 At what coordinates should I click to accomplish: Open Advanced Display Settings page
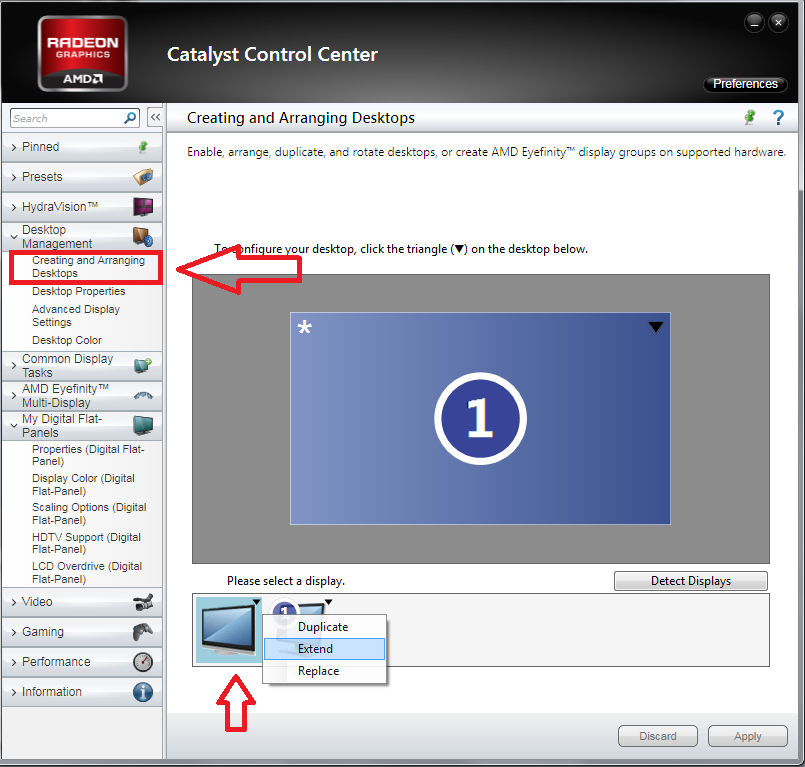point(75,316)
